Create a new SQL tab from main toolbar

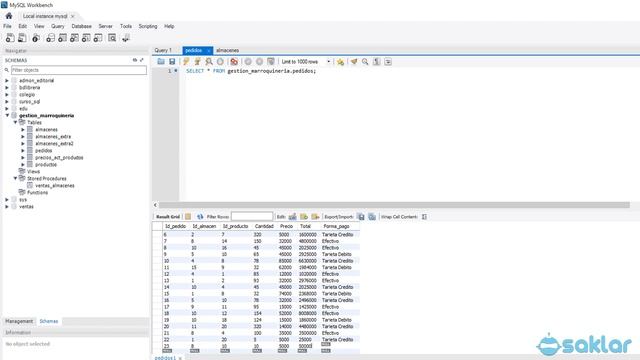coord(10,38)
